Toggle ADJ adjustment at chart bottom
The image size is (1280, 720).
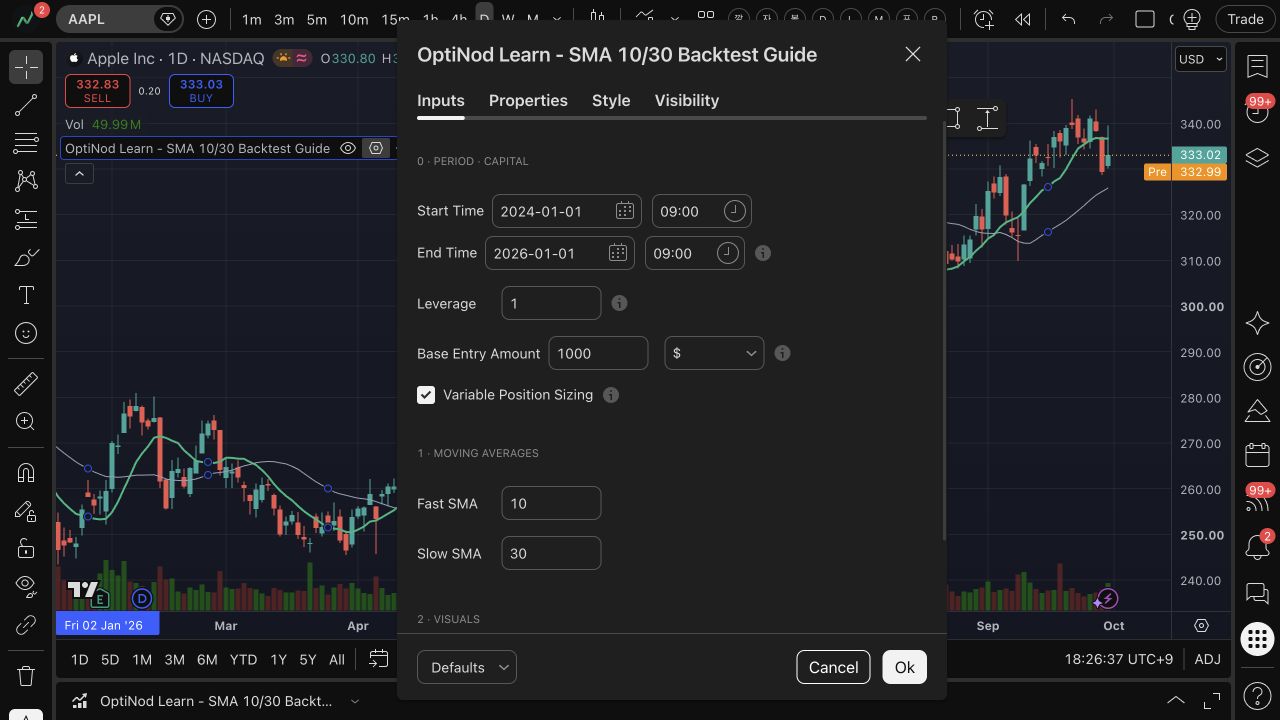[1207, 659]
